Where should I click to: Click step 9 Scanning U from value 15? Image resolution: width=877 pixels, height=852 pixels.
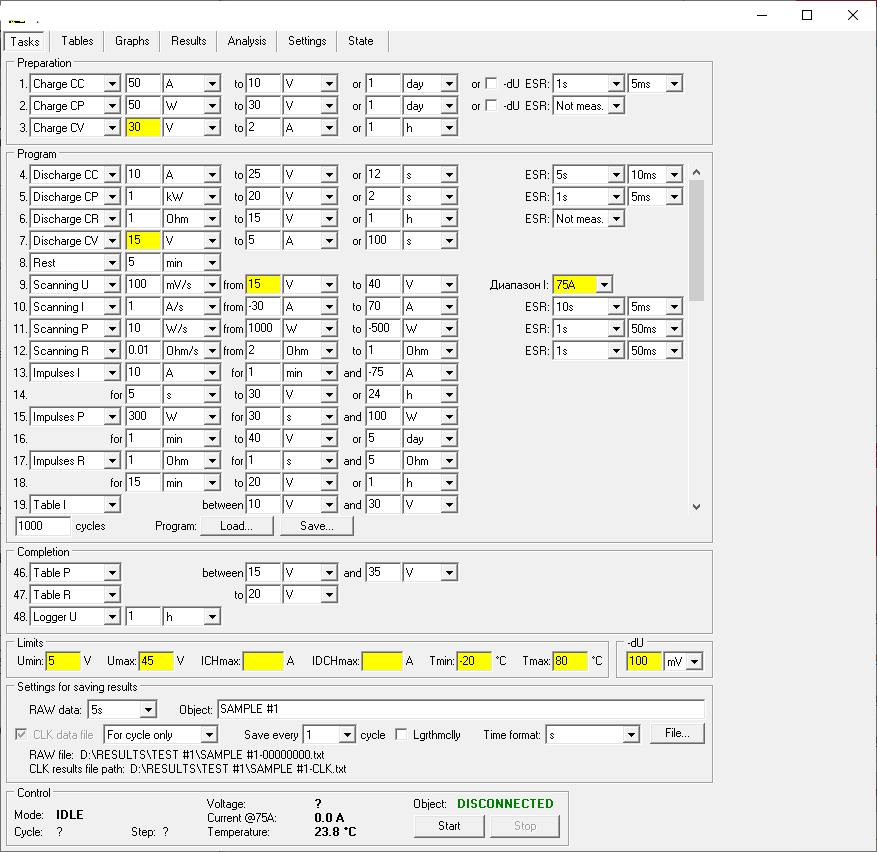pyautogui.click(x=263, y=285)
